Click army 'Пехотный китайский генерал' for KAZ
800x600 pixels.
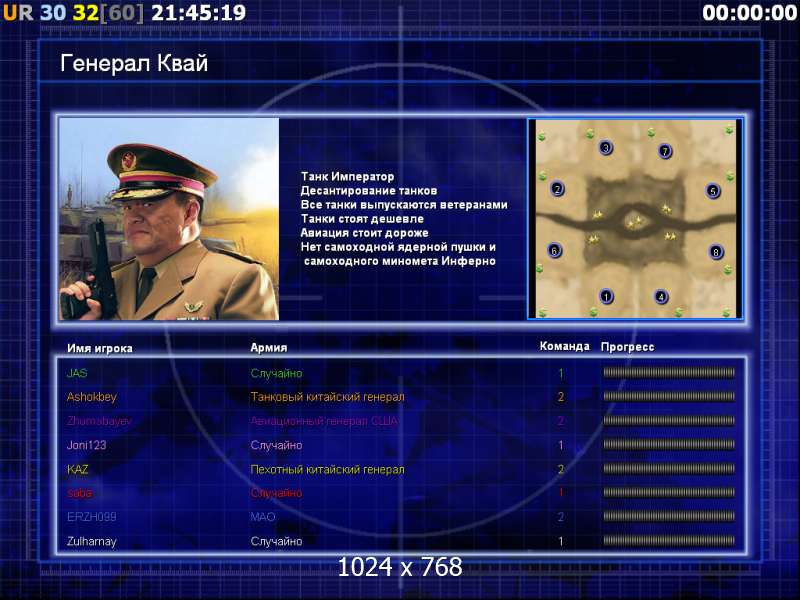click(x=328, y=469)
